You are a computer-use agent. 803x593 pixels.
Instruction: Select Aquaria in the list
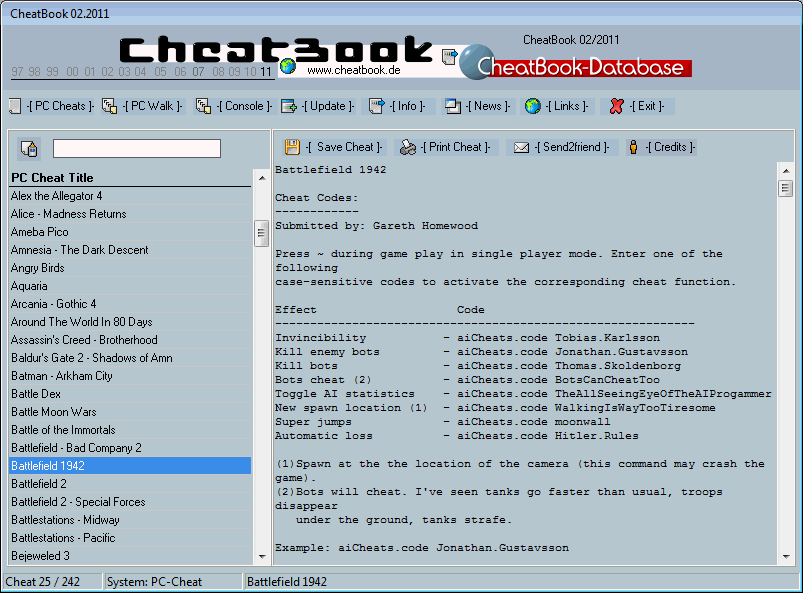tap(131, 286)
